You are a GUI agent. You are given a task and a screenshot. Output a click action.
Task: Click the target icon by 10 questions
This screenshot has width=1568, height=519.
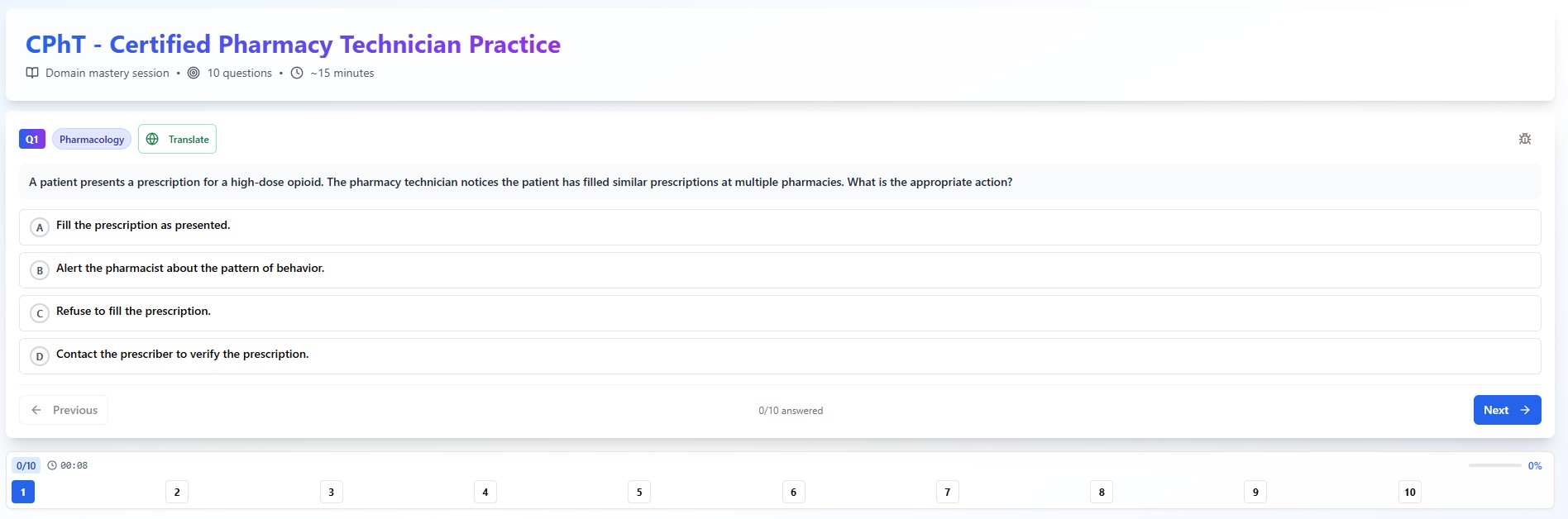click(194, 73)
